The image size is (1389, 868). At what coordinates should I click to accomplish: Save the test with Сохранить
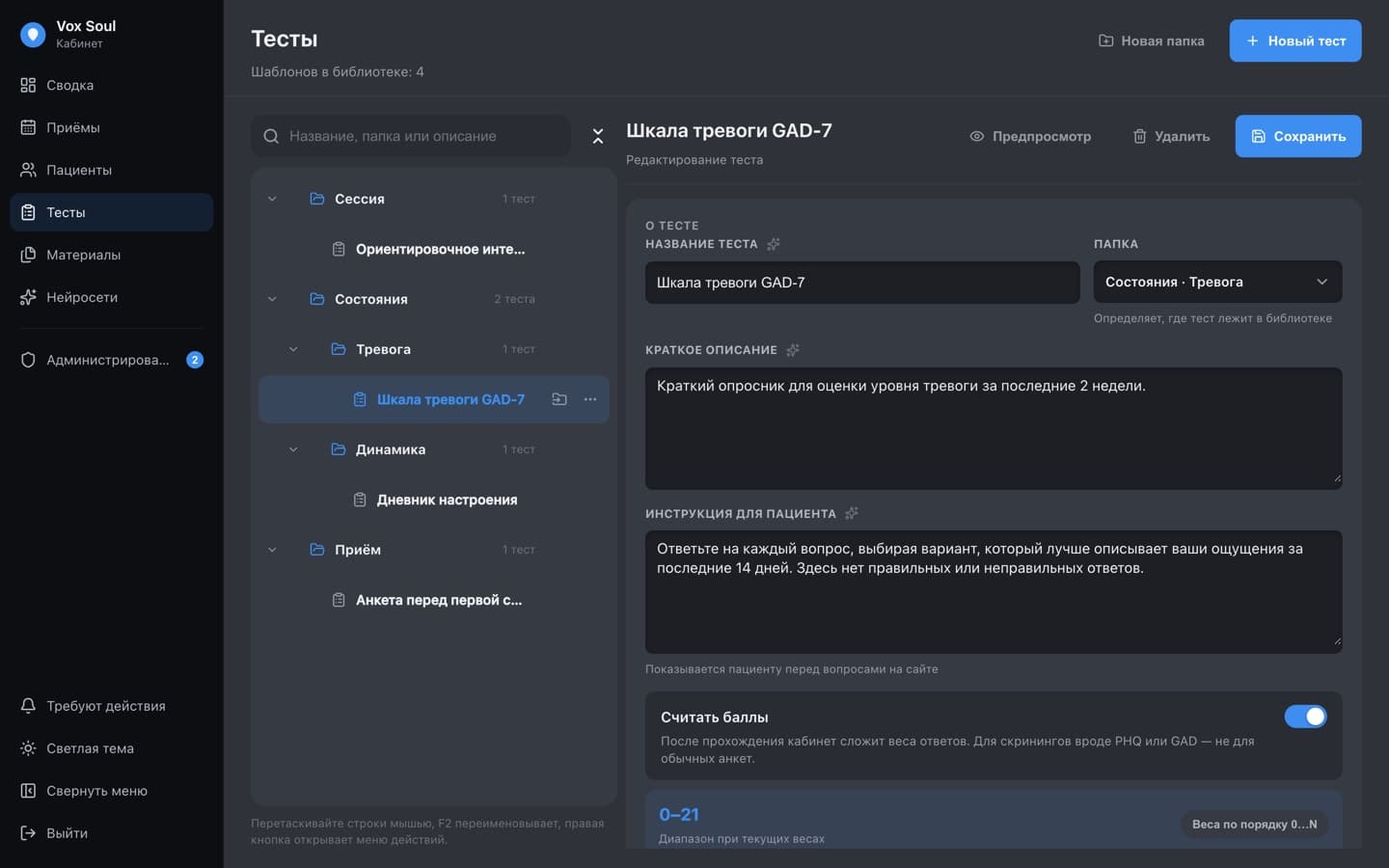click(x=1298, y=136)
